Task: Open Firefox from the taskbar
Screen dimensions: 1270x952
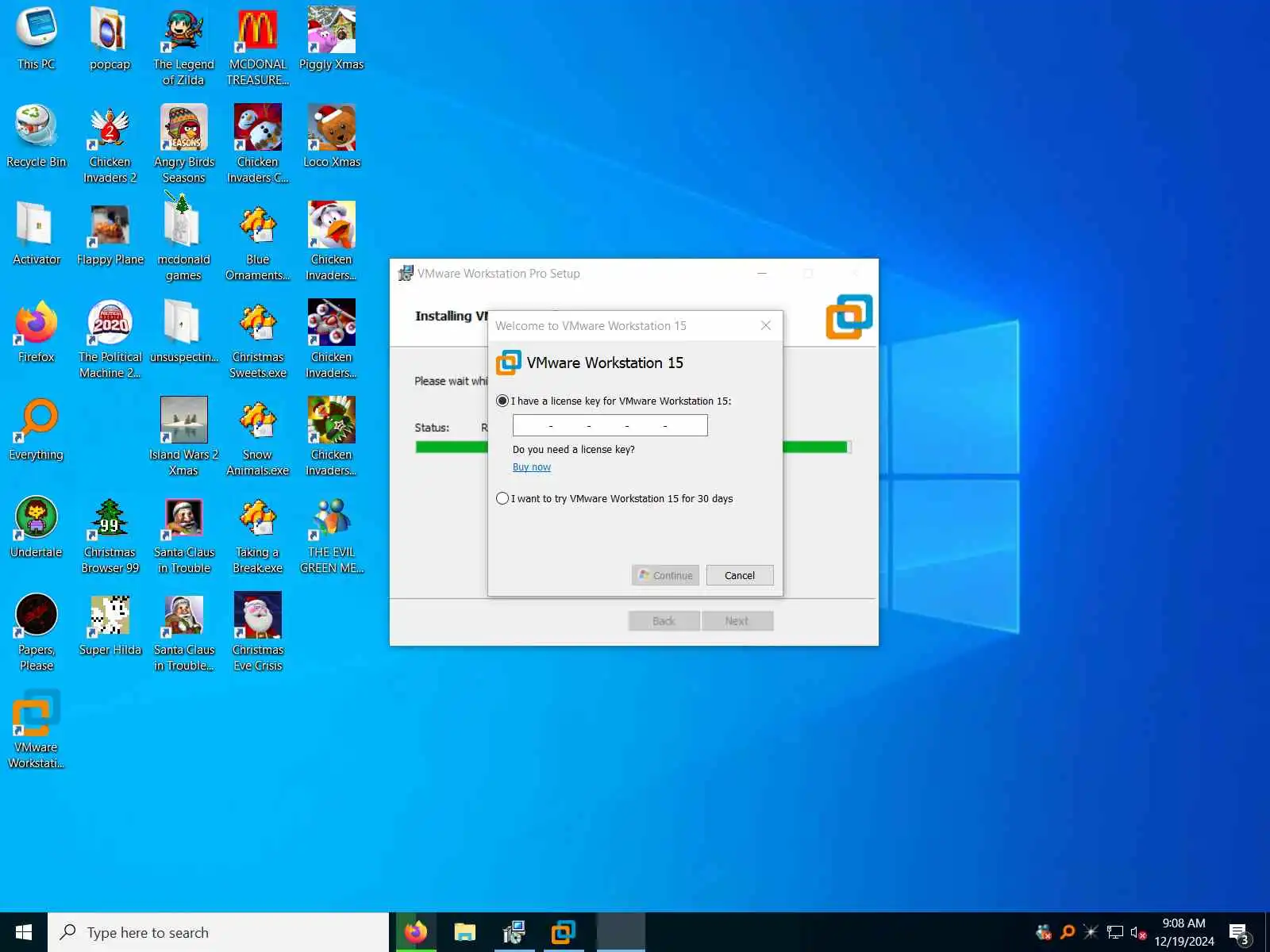Action: (415, 932)
